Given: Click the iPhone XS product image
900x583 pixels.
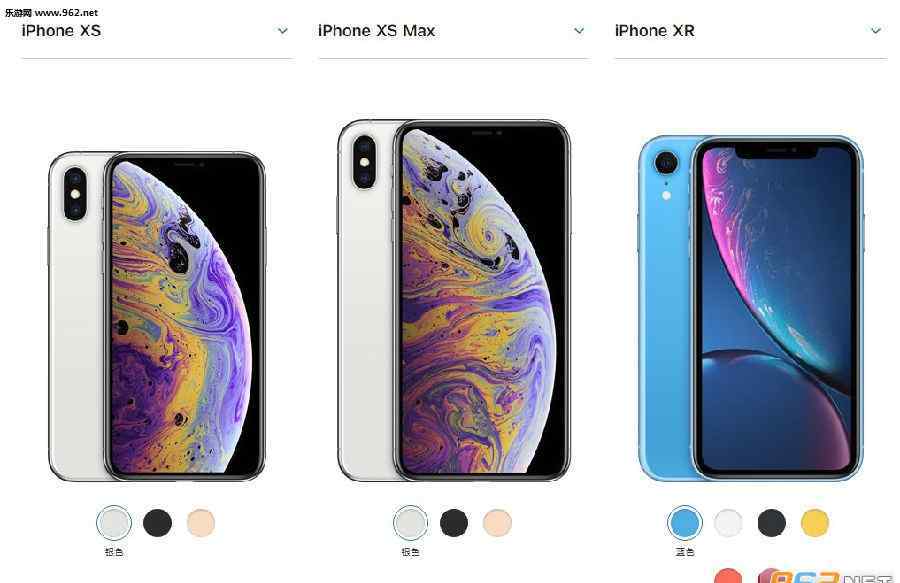Looking at the screenshot, I should pyautogui.click(x=157, y=316).
